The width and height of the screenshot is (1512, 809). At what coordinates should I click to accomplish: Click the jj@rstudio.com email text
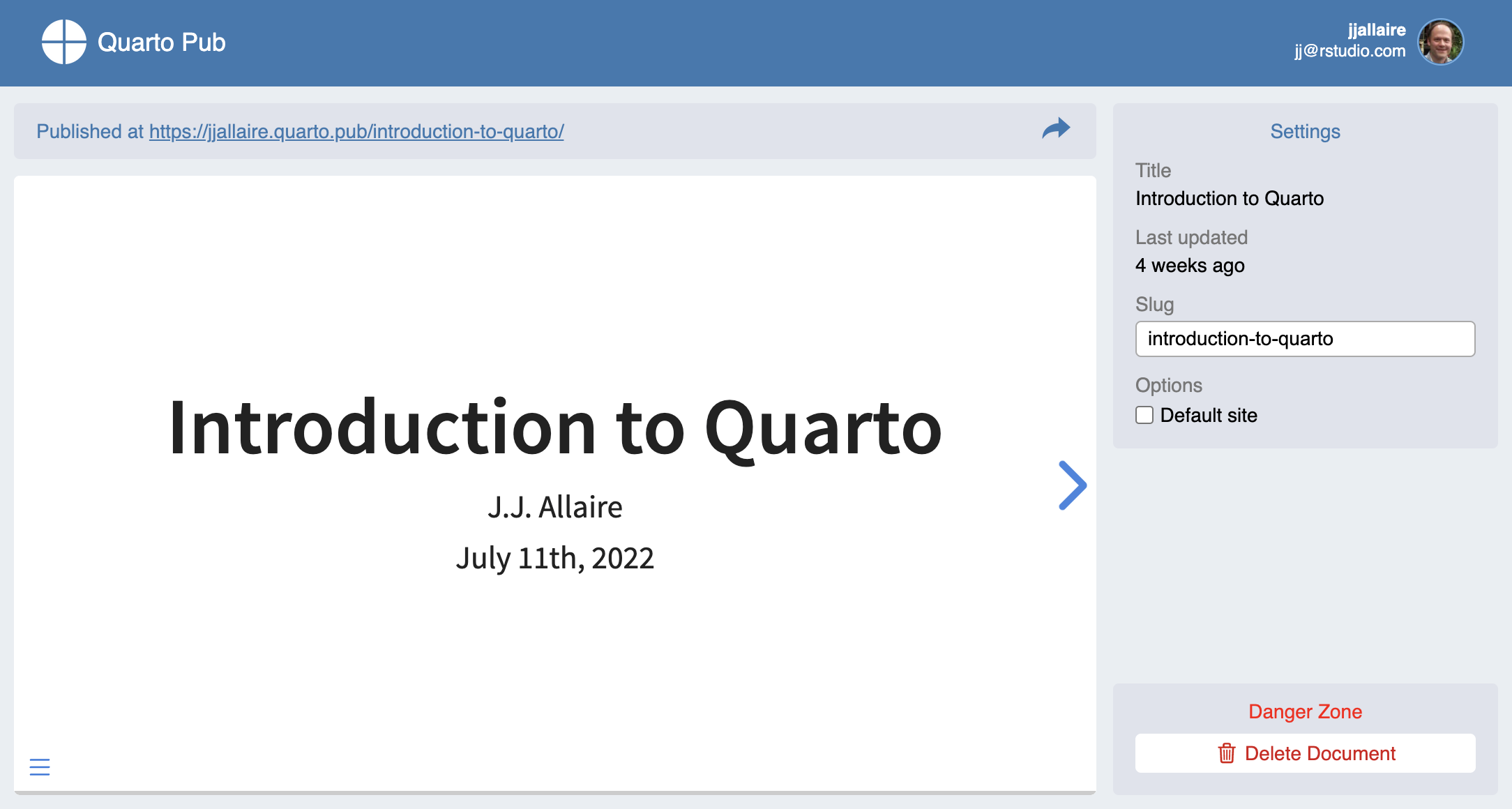[1350, 51]
